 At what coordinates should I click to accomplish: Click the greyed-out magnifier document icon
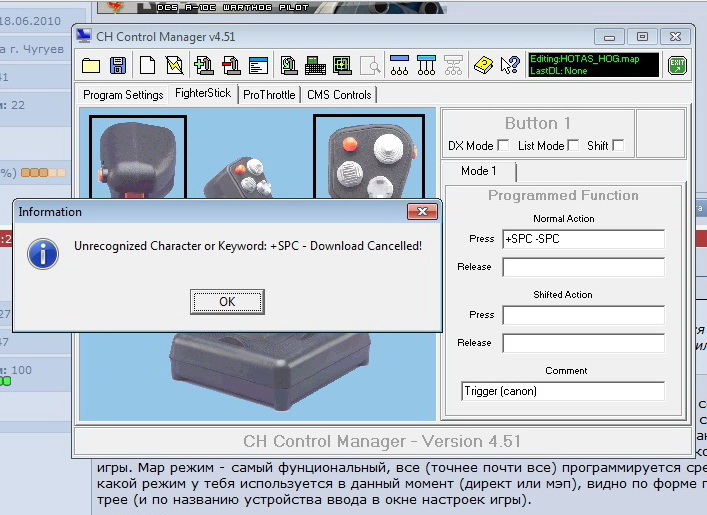coord(370,66)
